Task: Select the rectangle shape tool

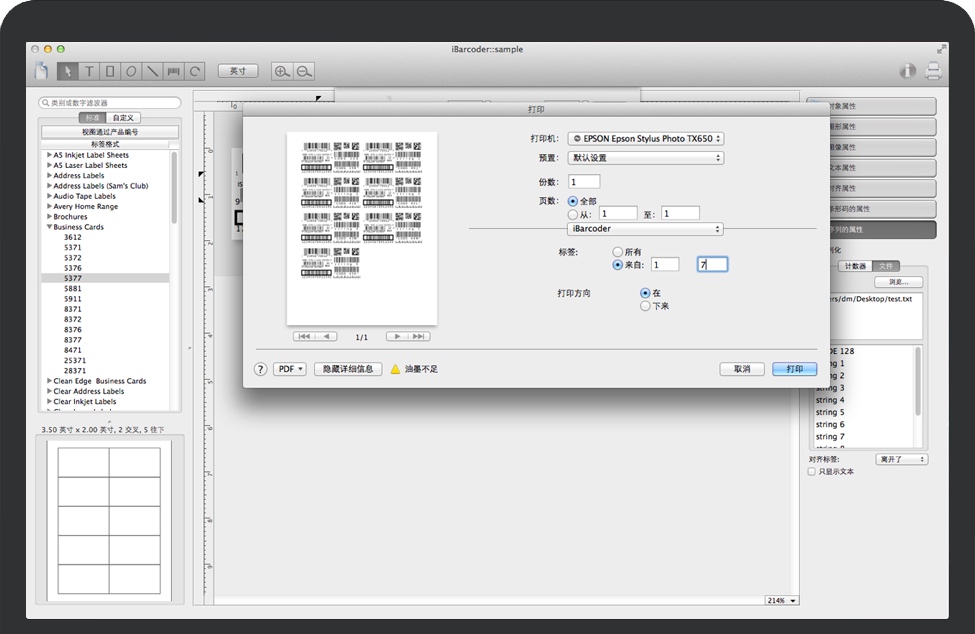Action: [110, 71]
